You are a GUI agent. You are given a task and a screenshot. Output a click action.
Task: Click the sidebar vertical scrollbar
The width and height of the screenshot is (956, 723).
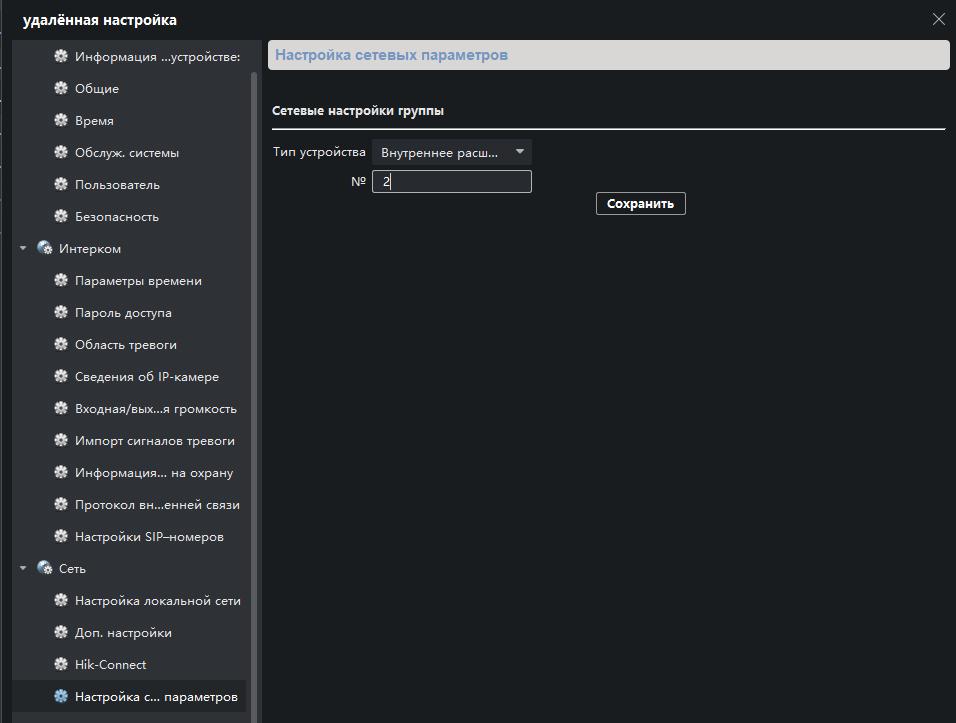[254, 380]
